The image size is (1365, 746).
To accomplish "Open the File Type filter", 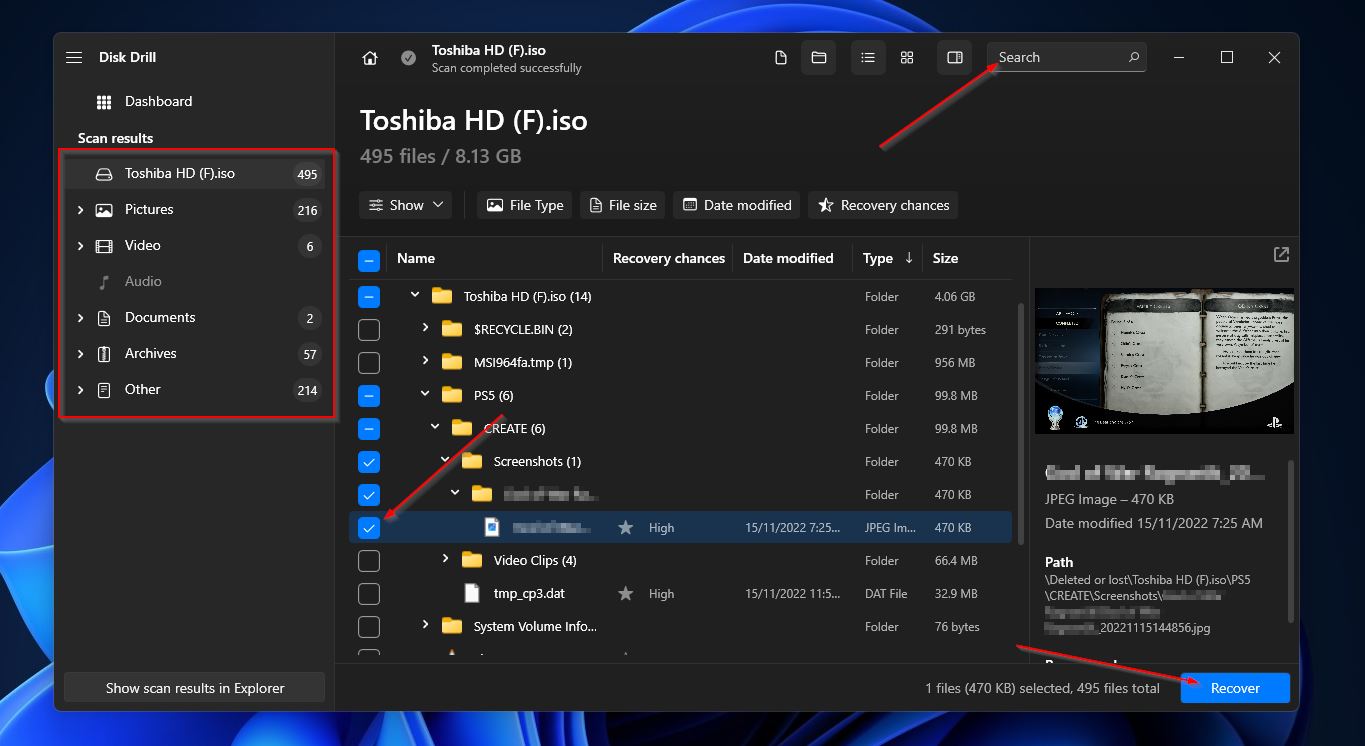I will point(524,205).
